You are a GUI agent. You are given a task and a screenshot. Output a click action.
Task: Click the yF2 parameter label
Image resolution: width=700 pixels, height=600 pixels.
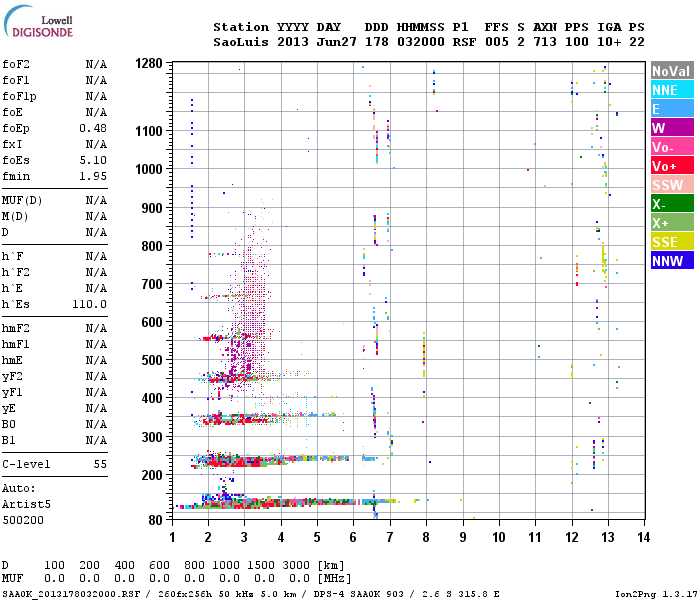(12, 376)
